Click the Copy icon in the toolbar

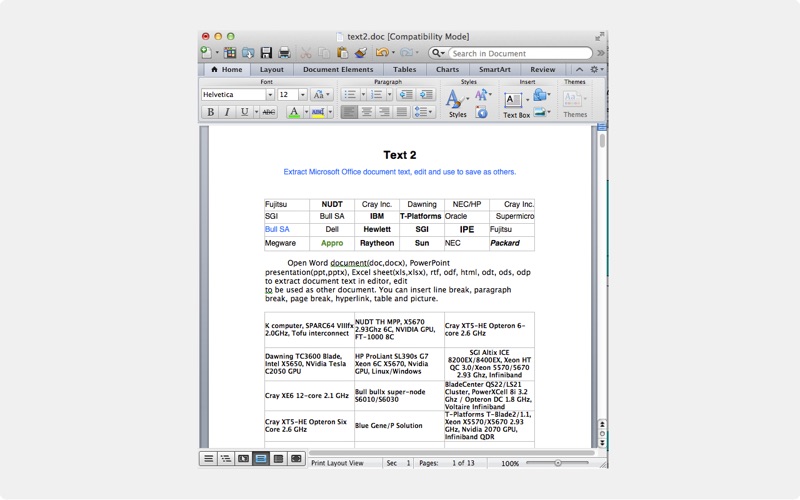(x=323, y=53)
